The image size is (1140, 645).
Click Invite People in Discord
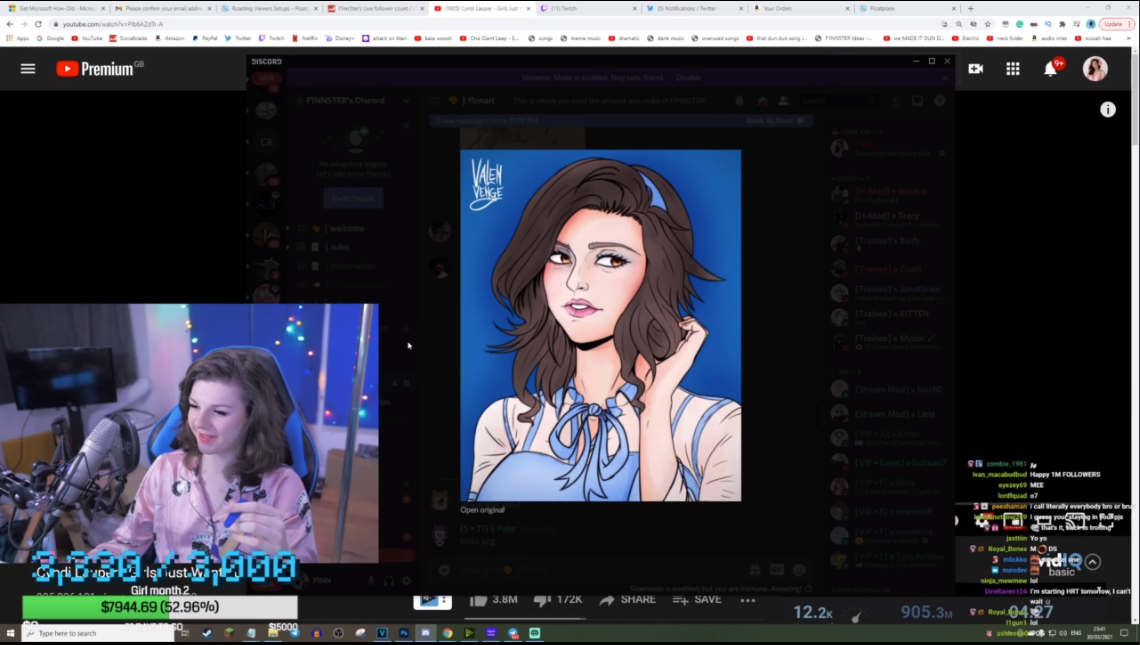point(353,199)
